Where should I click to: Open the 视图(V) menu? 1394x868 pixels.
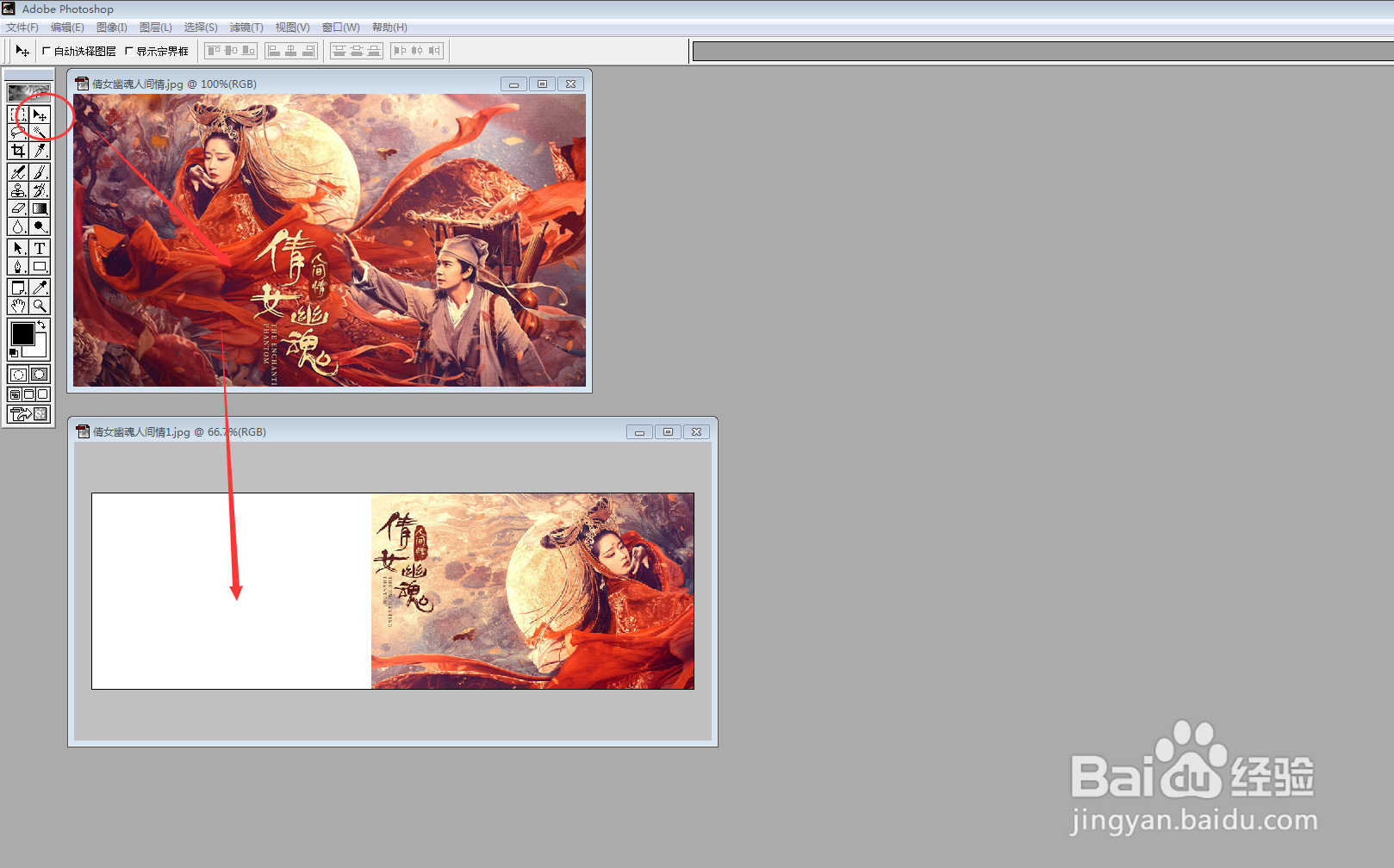coord(292,28)
